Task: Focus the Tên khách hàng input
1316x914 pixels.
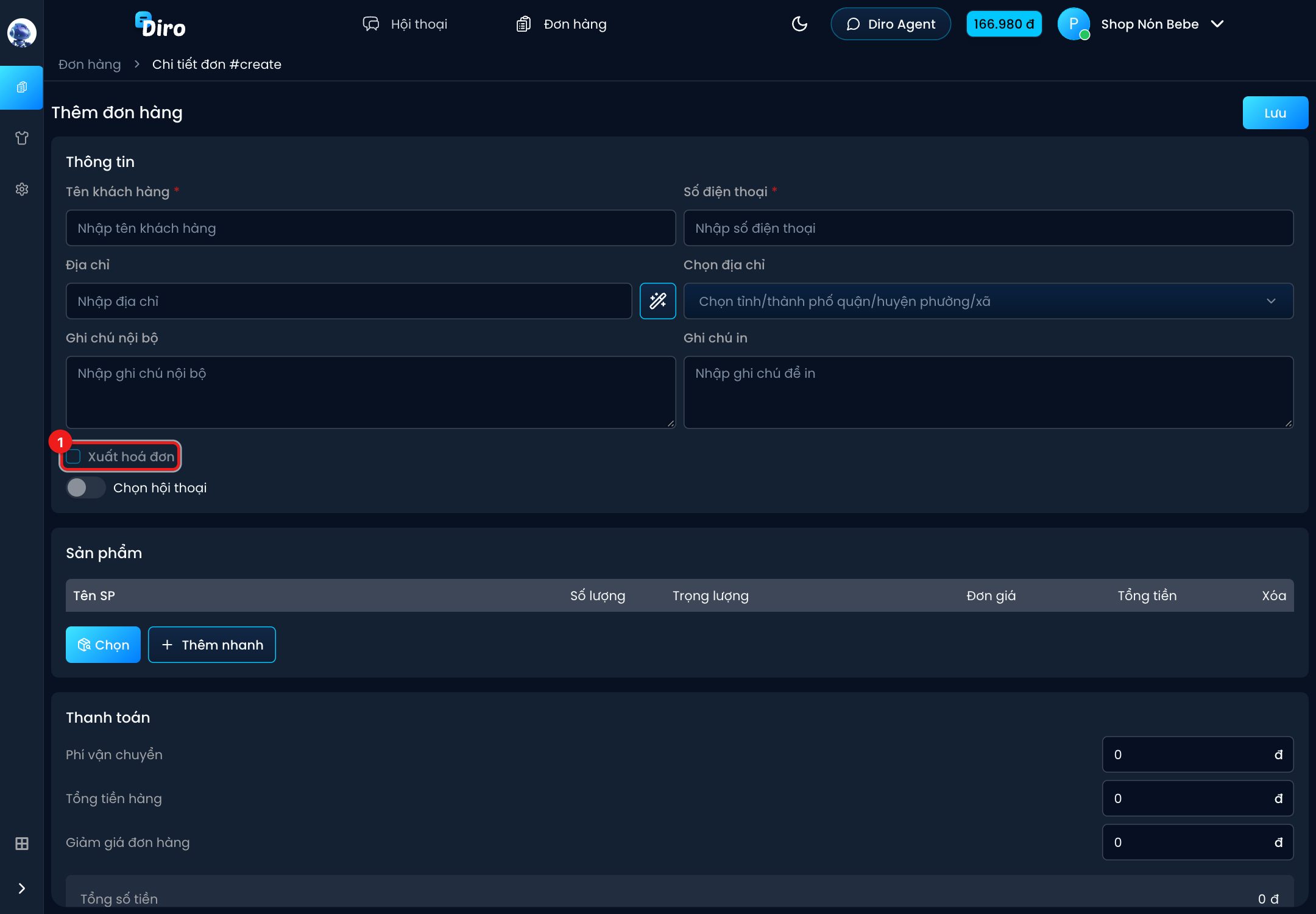Action: pos(370,228)
